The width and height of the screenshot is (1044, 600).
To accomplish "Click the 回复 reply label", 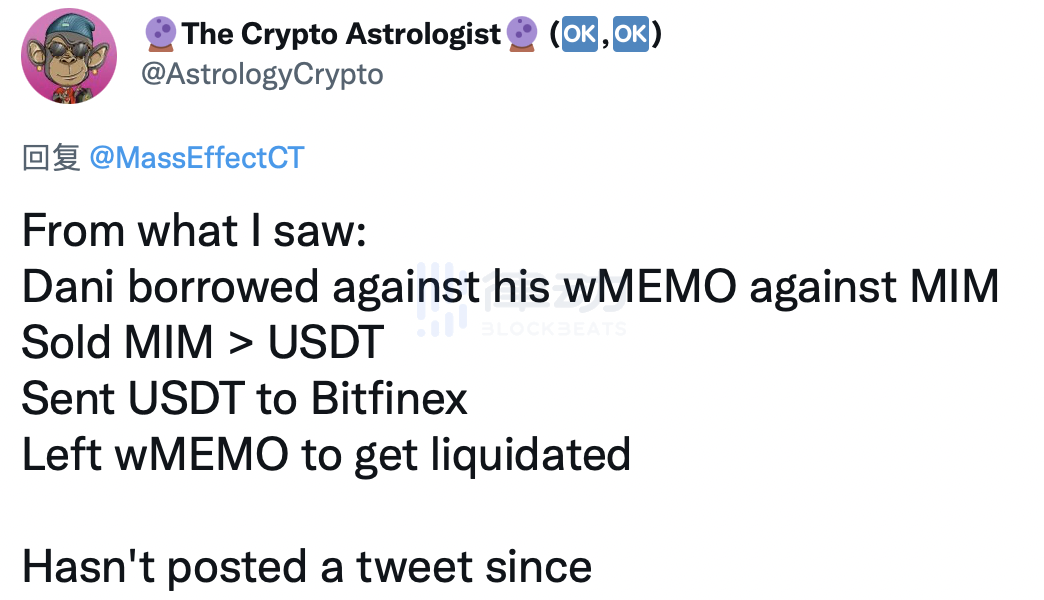I will point(51,158).
